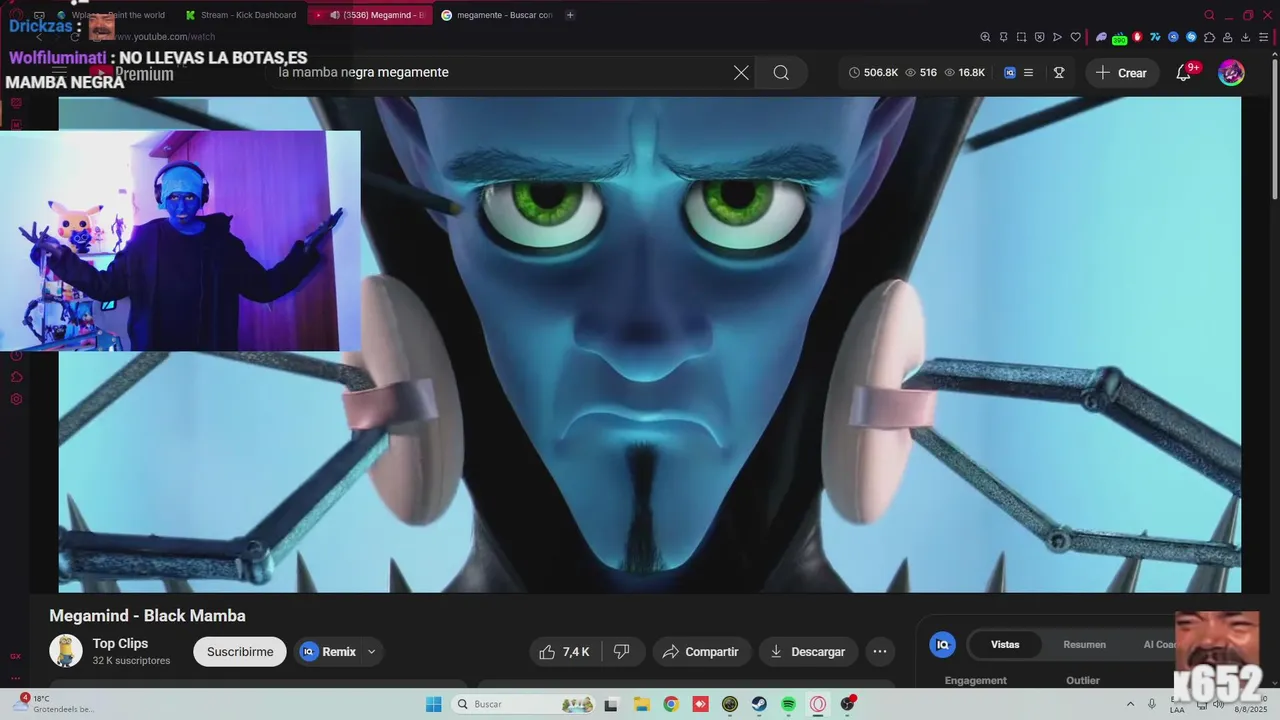Switch to the Resumen tab
This screenshot has width=1280, height=720.
[x=1084, y=645]
